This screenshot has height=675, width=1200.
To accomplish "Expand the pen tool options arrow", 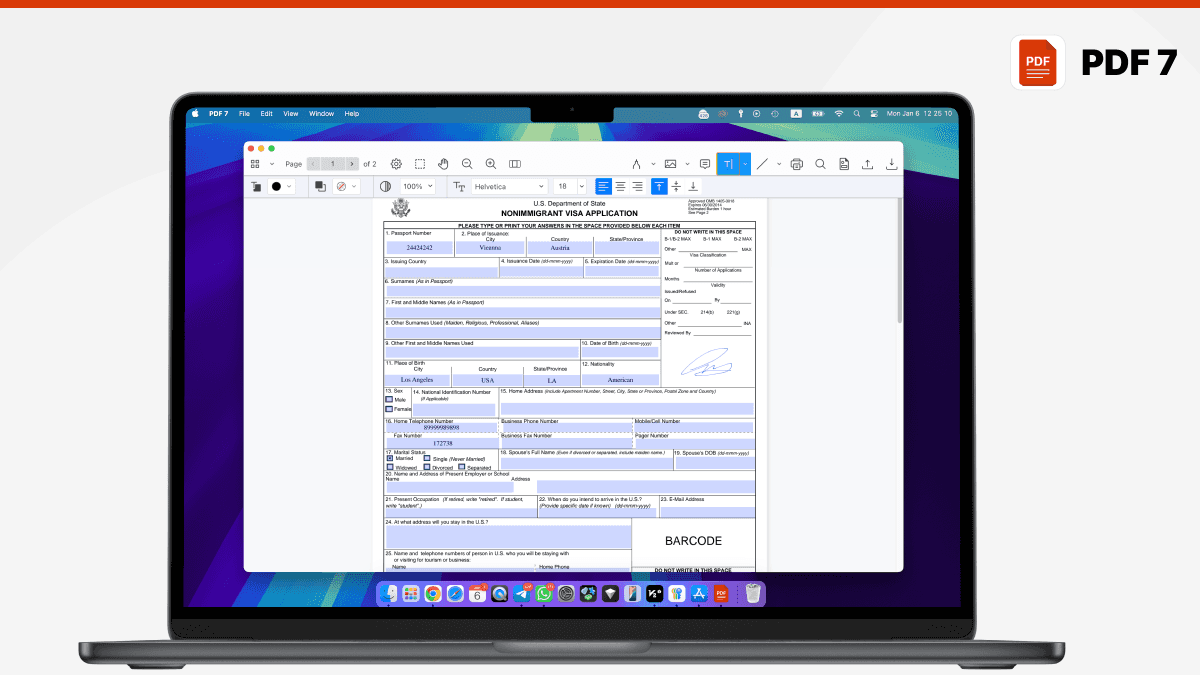I will (x=654, y=164).
